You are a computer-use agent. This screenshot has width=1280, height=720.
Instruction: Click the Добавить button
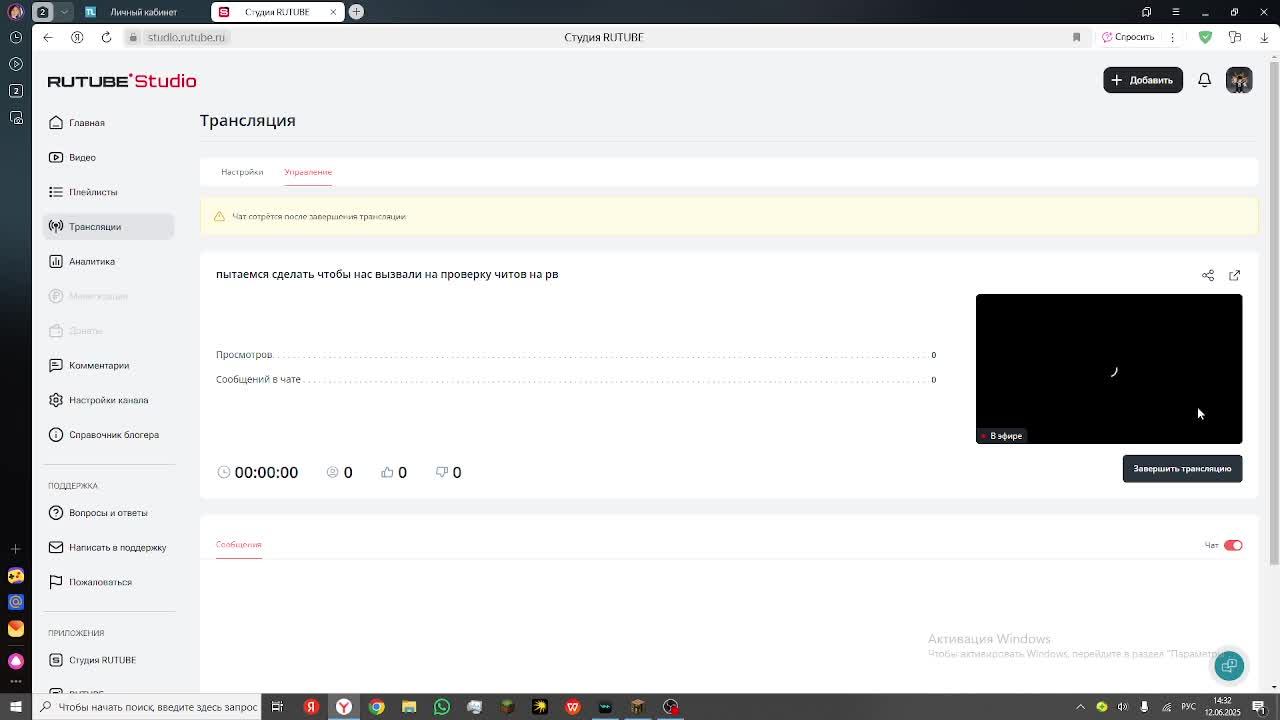tap(1143, 80)
